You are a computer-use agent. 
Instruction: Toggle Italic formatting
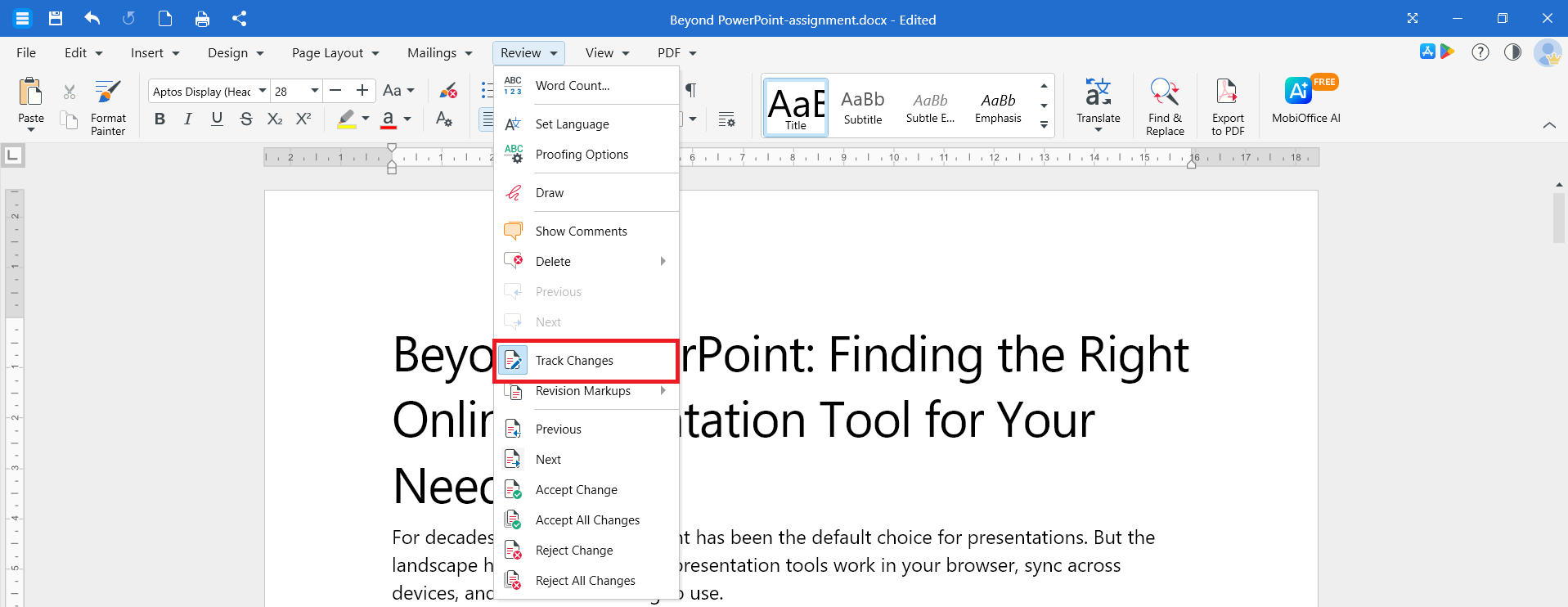coord(188,119)
